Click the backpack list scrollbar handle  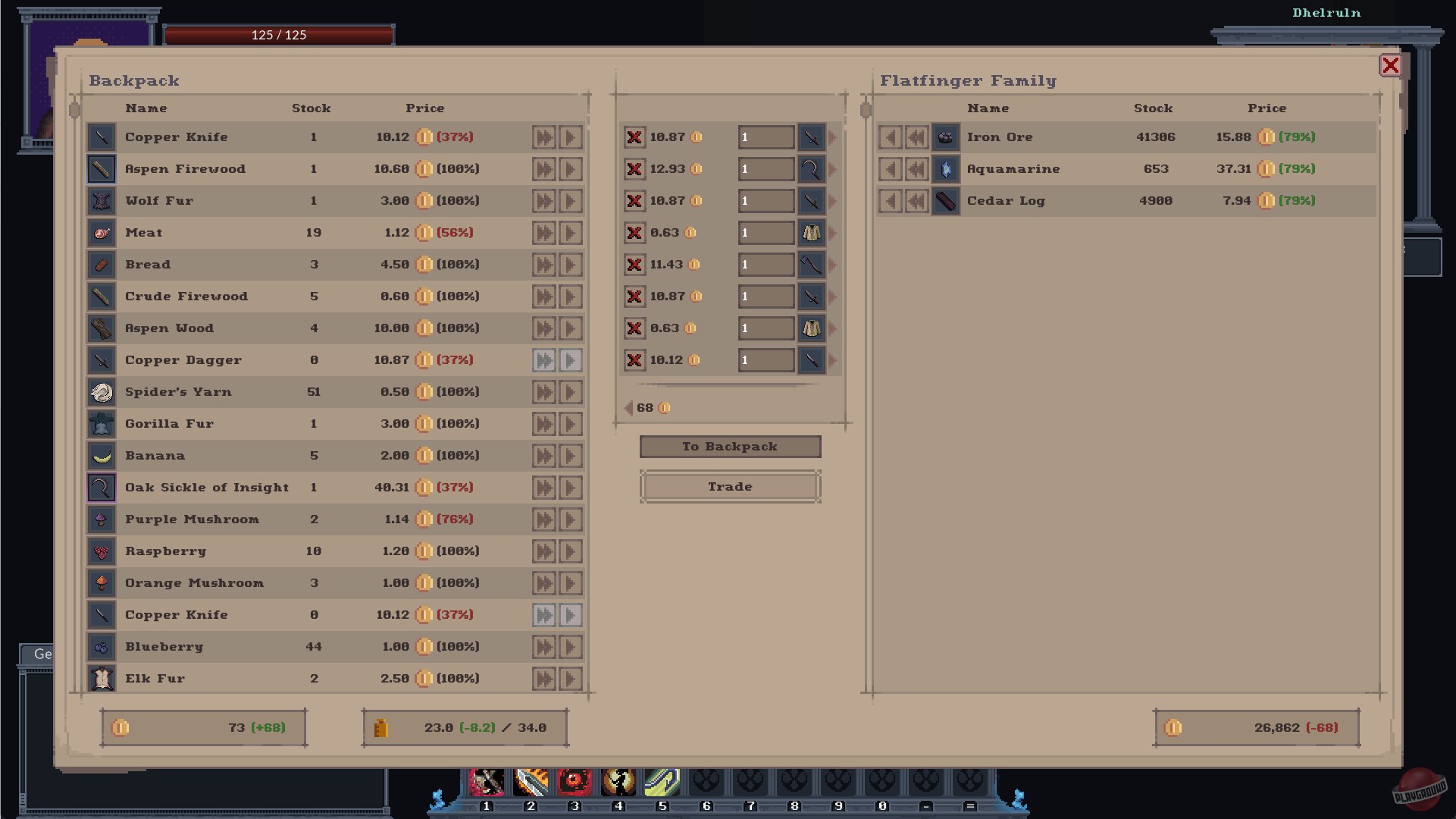(x=74, y=111)
